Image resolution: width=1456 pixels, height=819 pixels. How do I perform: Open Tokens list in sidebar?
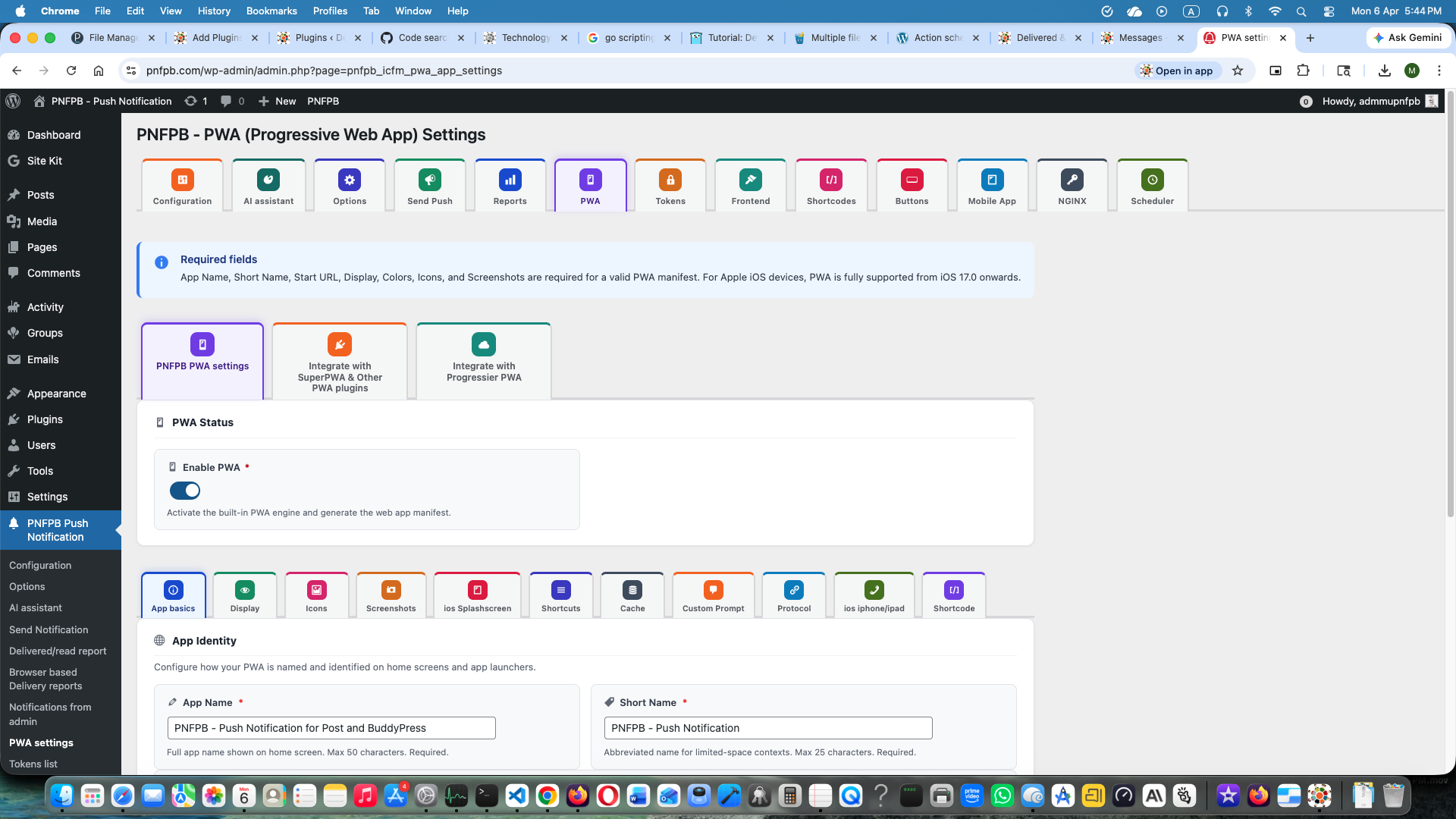[x=33, y=764]
